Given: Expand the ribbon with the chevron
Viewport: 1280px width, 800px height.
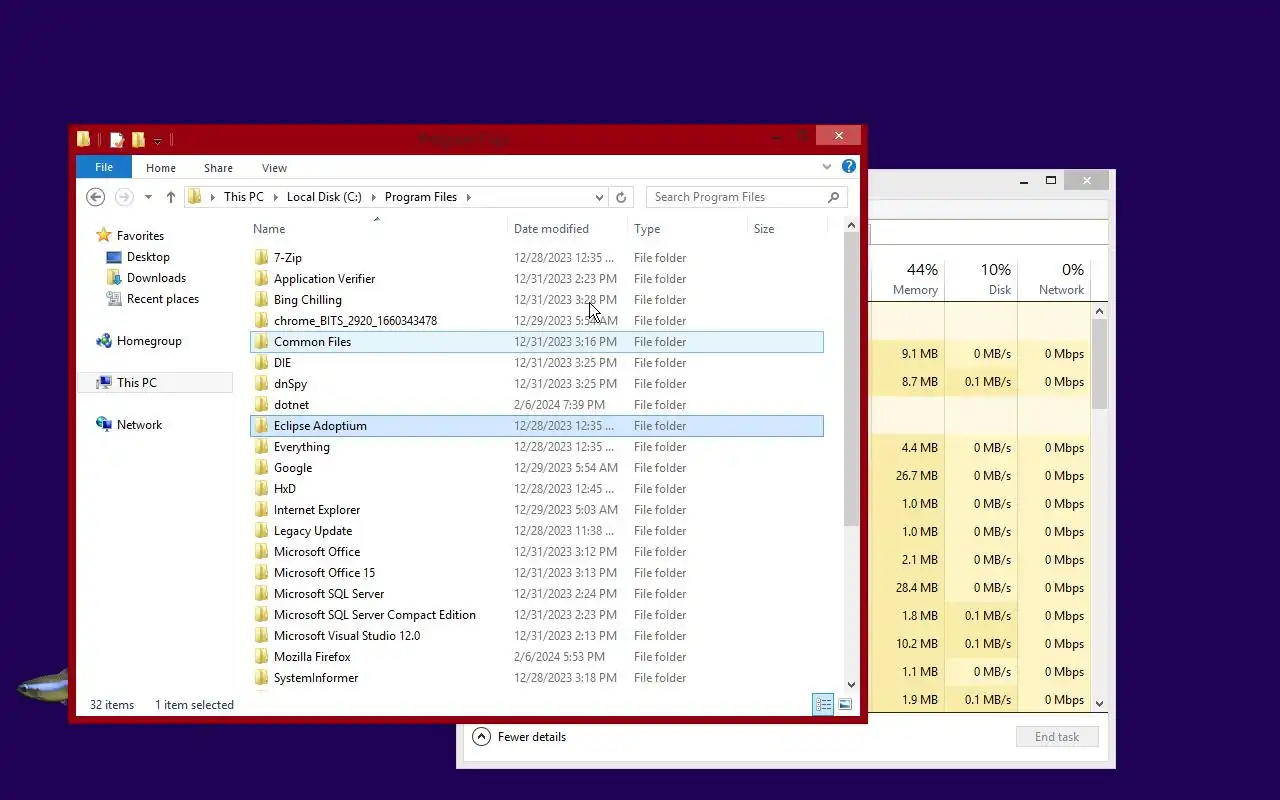Looking at the screenshot, I should (827, 167).
